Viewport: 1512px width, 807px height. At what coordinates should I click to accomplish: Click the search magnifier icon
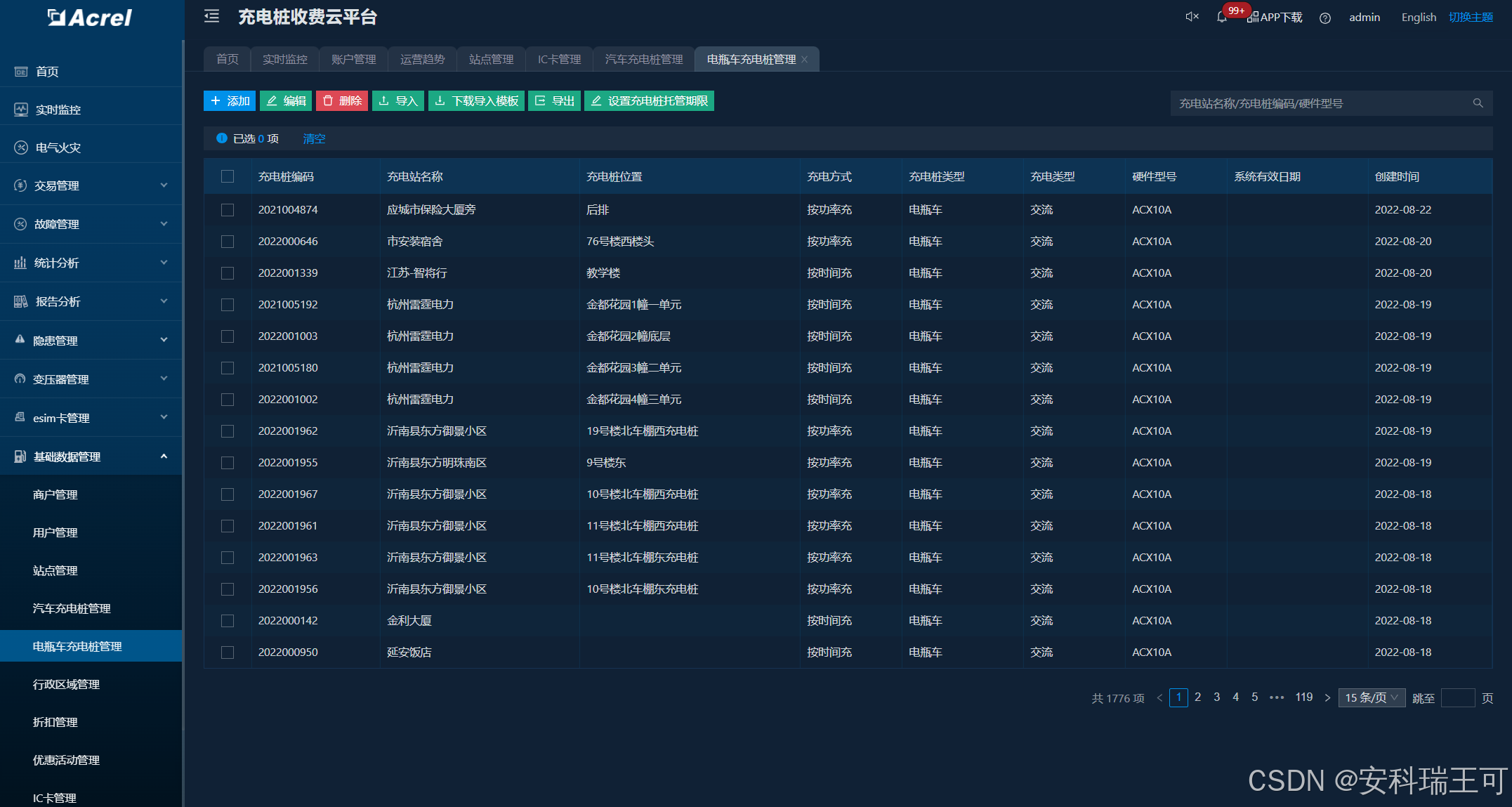1478,103
